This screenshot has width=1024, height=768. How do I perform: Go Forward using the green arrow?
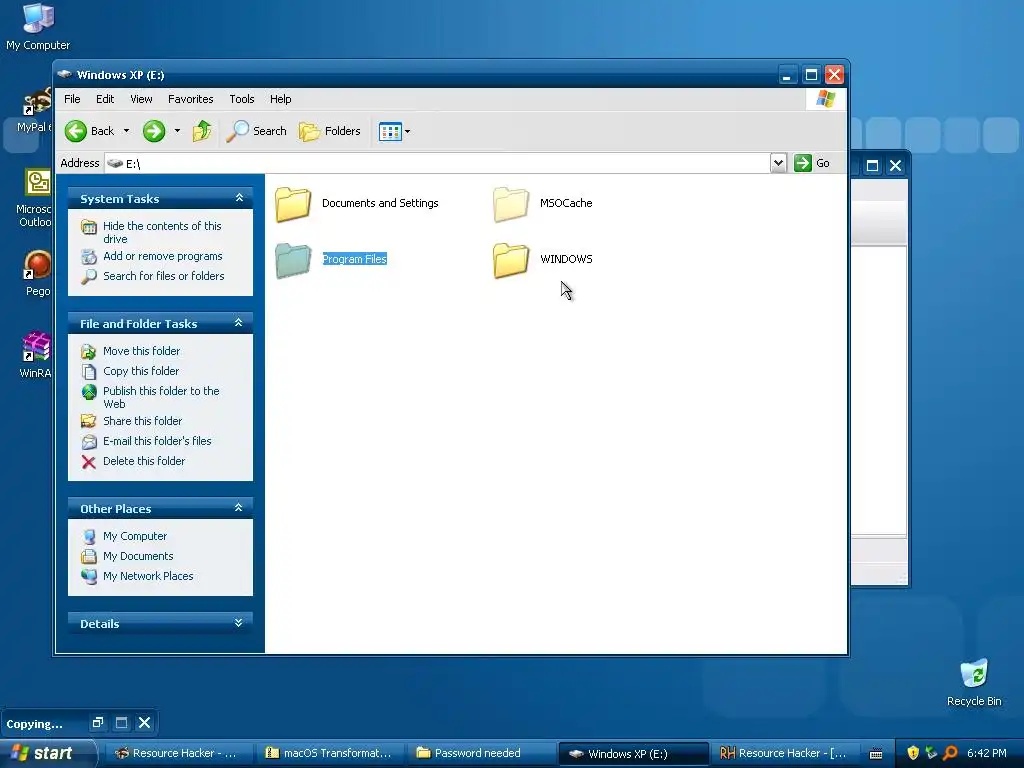[x=154, y=131]
